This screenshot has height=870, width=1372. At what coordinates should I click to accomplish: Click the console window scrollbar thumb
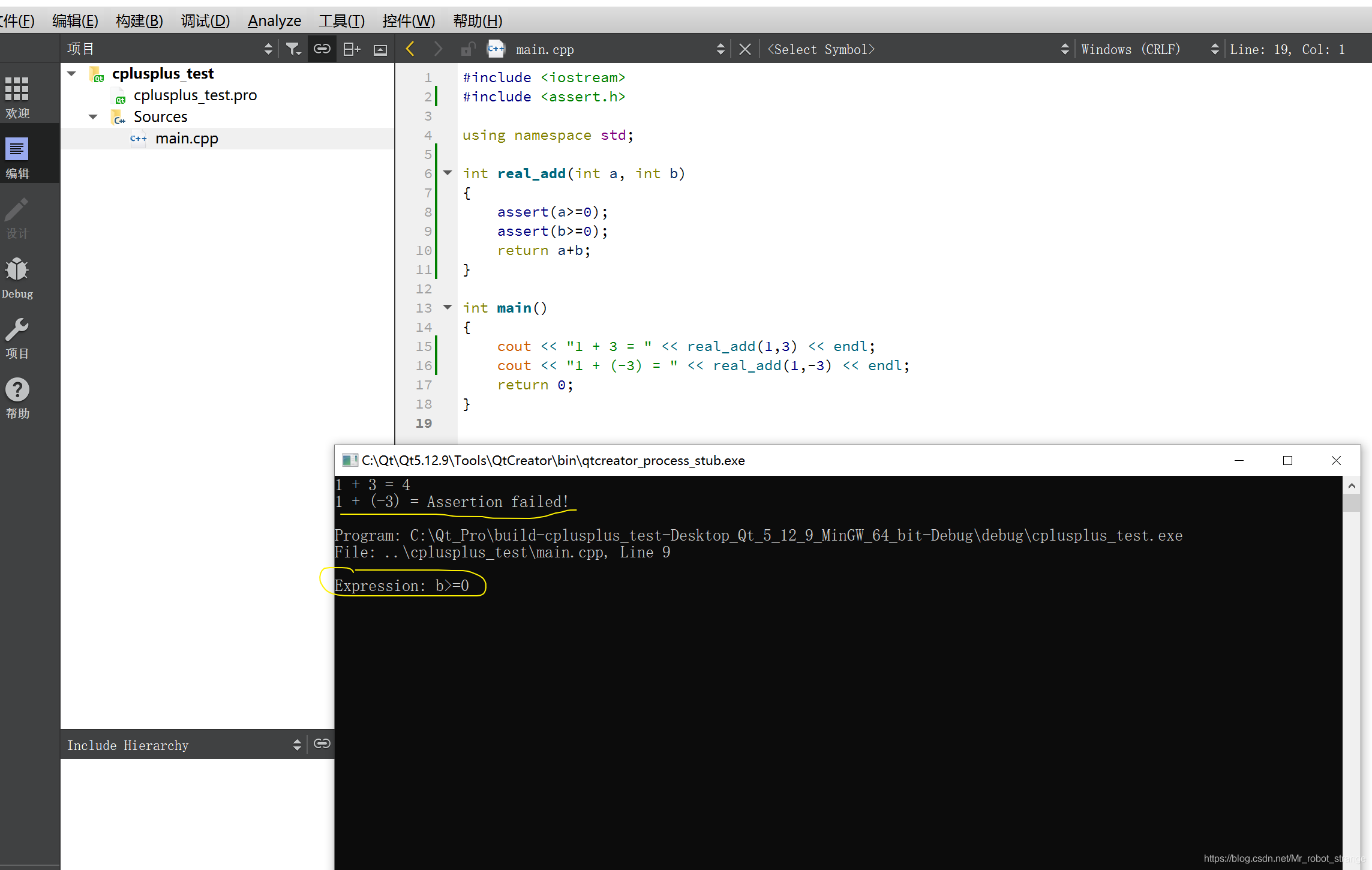point(1351,503)
